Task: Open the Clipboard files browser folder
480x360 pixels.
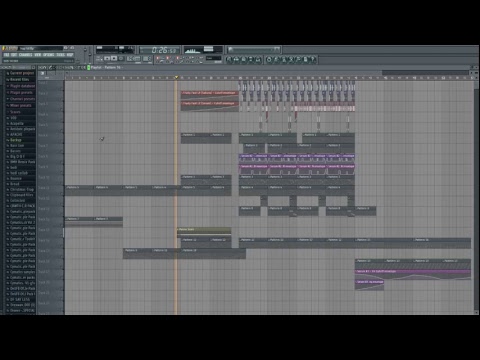Action: point(20,195)
